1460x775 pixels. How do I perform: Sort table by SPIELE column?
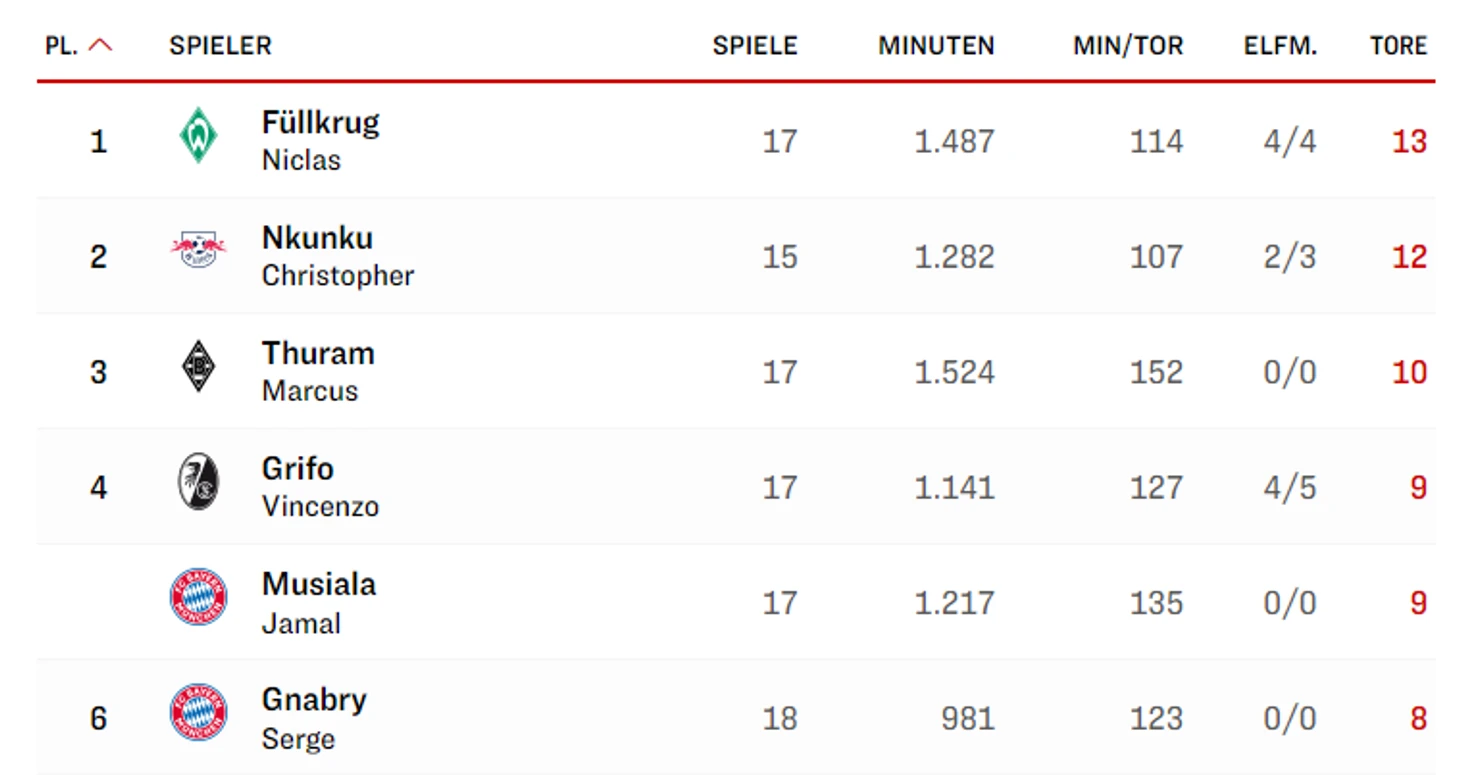[x=754, y=46]
